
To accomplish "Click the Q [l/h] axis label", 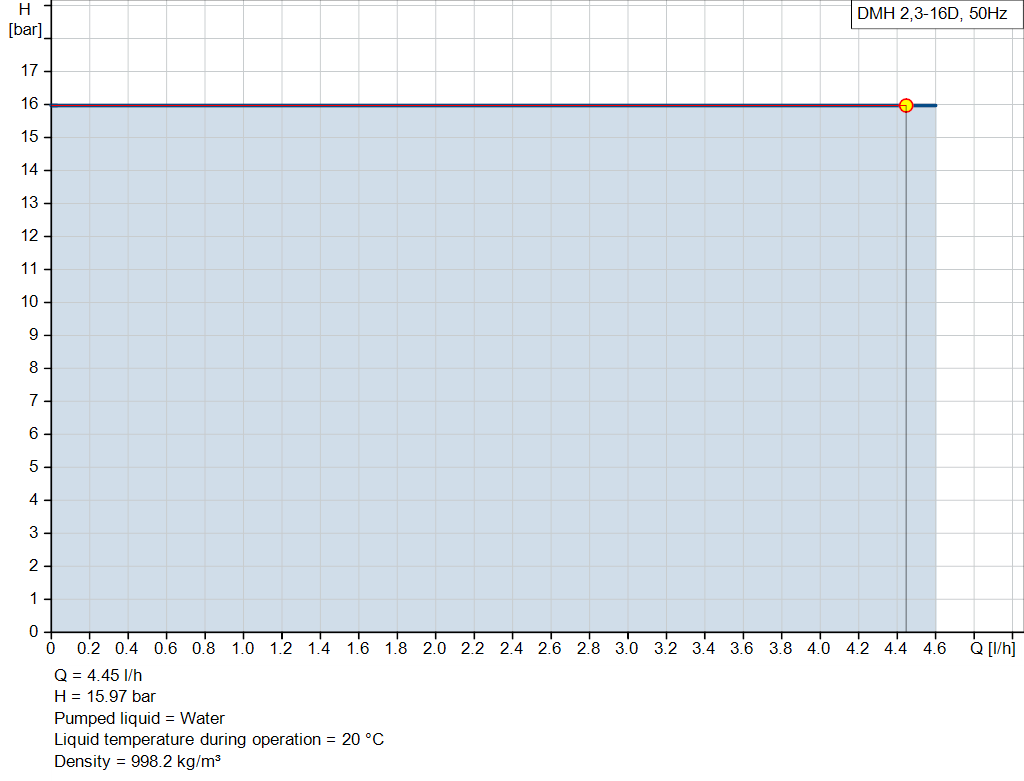I will [993, 648].
